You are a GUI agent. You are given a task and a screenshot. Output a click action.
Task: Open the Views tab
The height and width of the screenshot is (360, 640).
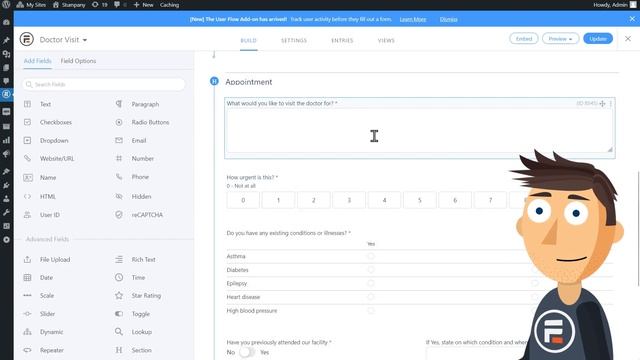[x=386, y=40]
